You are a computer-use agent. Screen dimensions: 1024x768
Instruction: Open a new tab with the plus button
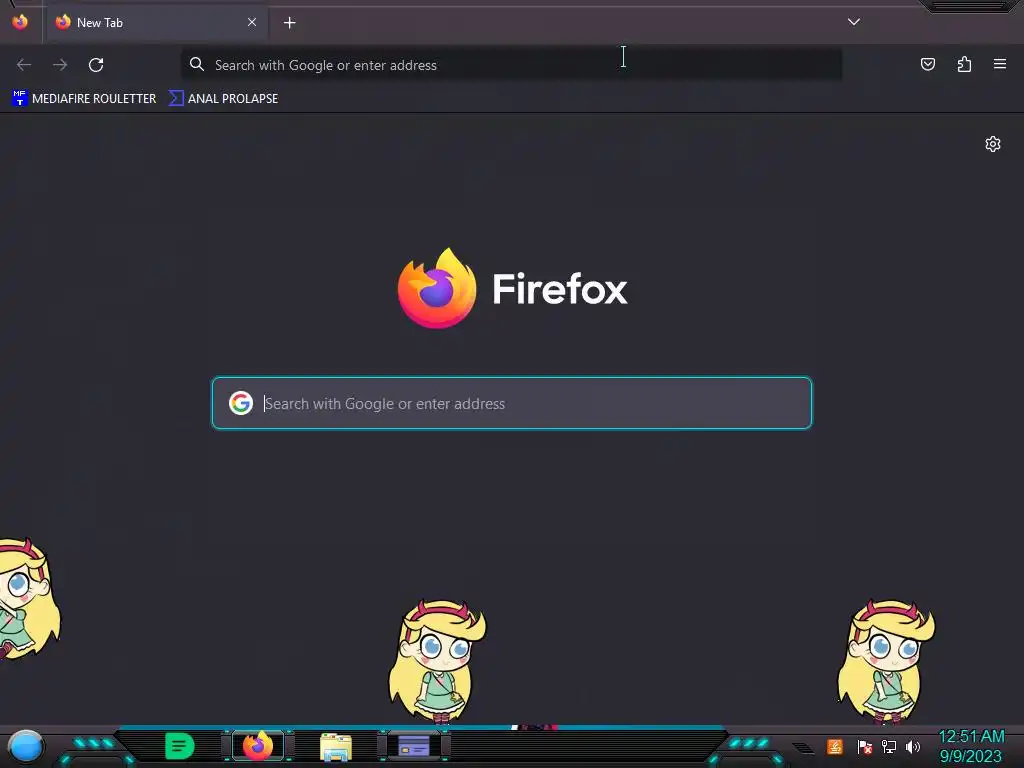[x=289, y=23]
